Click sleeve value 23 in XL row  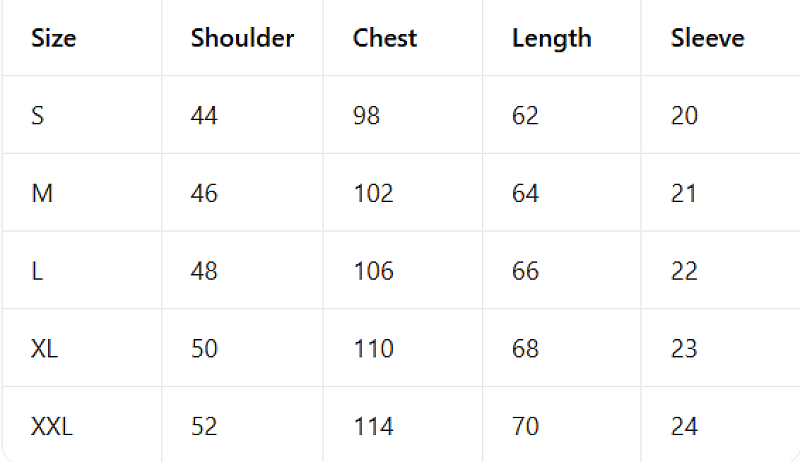pyautogui.click(x=684, y=349)
